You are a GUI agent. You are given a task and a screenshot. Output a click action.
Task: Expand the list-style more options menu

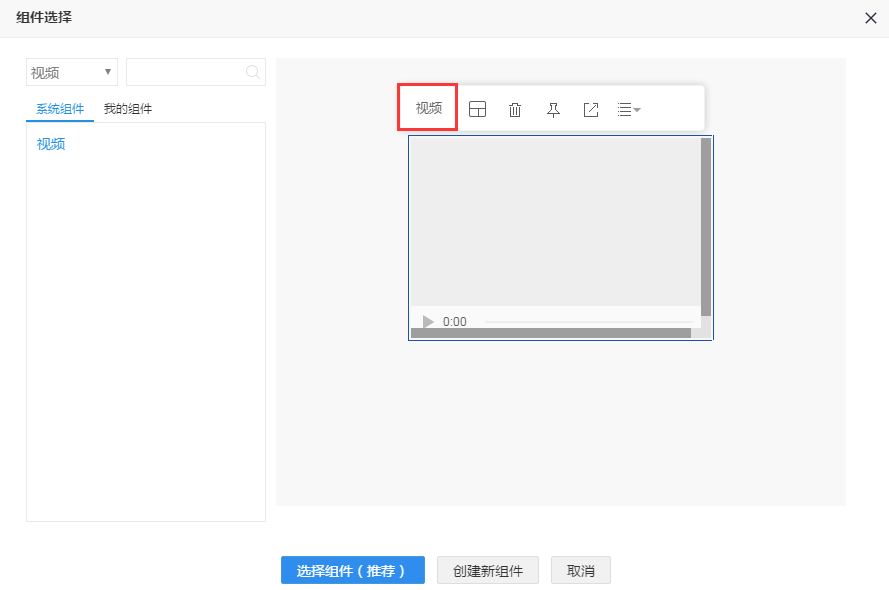628,110
